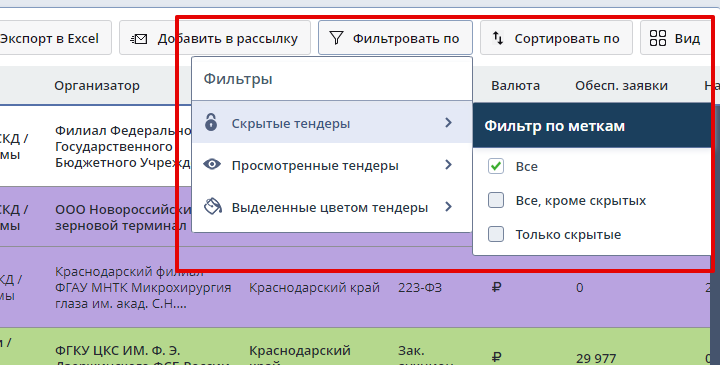Click the funnel filter icon
720x365 pixels.
pos(337,38)
